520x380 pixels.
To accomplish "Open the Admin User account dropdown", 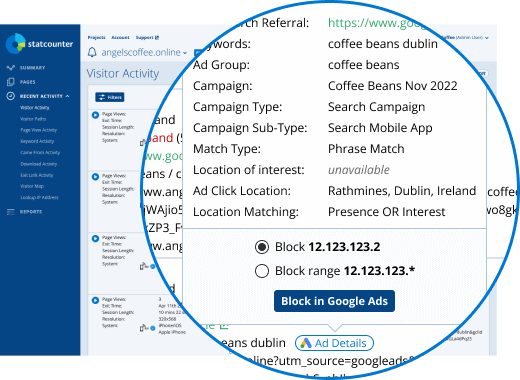I will click(468, 37).
